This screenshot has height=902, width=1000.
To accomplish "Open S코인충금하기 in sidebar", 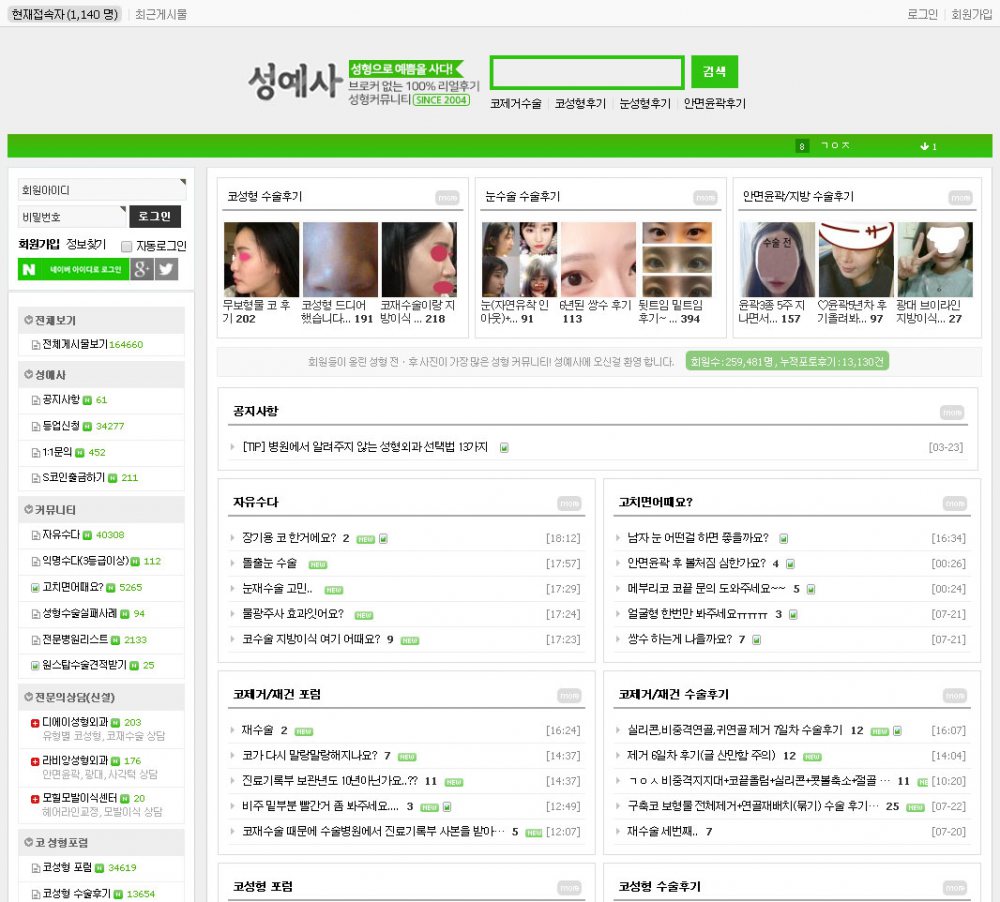I will pos(73,478).
